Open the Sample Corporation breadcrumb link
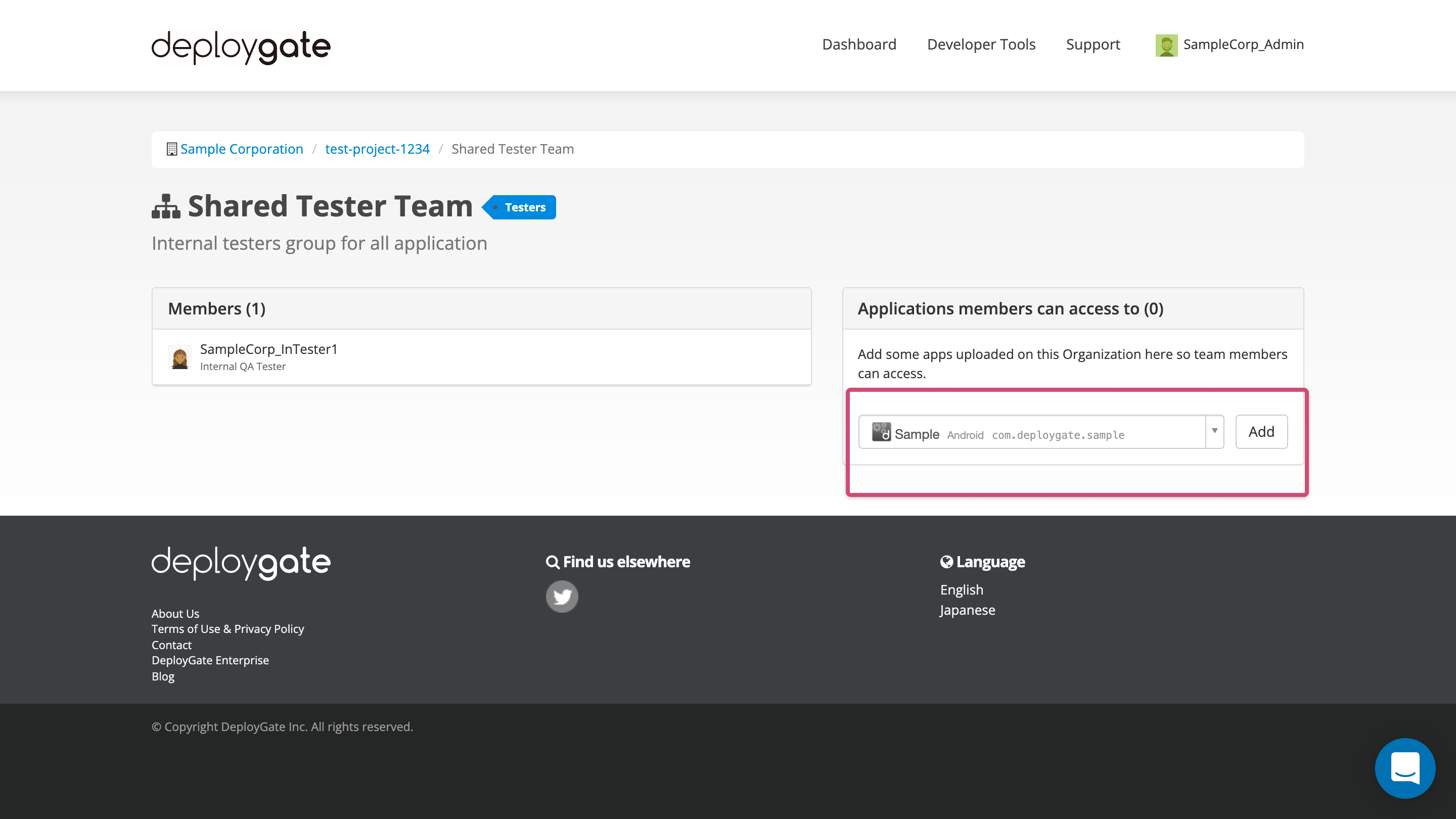The height and width of the screenshot is (819, 1456). point(241,149)
